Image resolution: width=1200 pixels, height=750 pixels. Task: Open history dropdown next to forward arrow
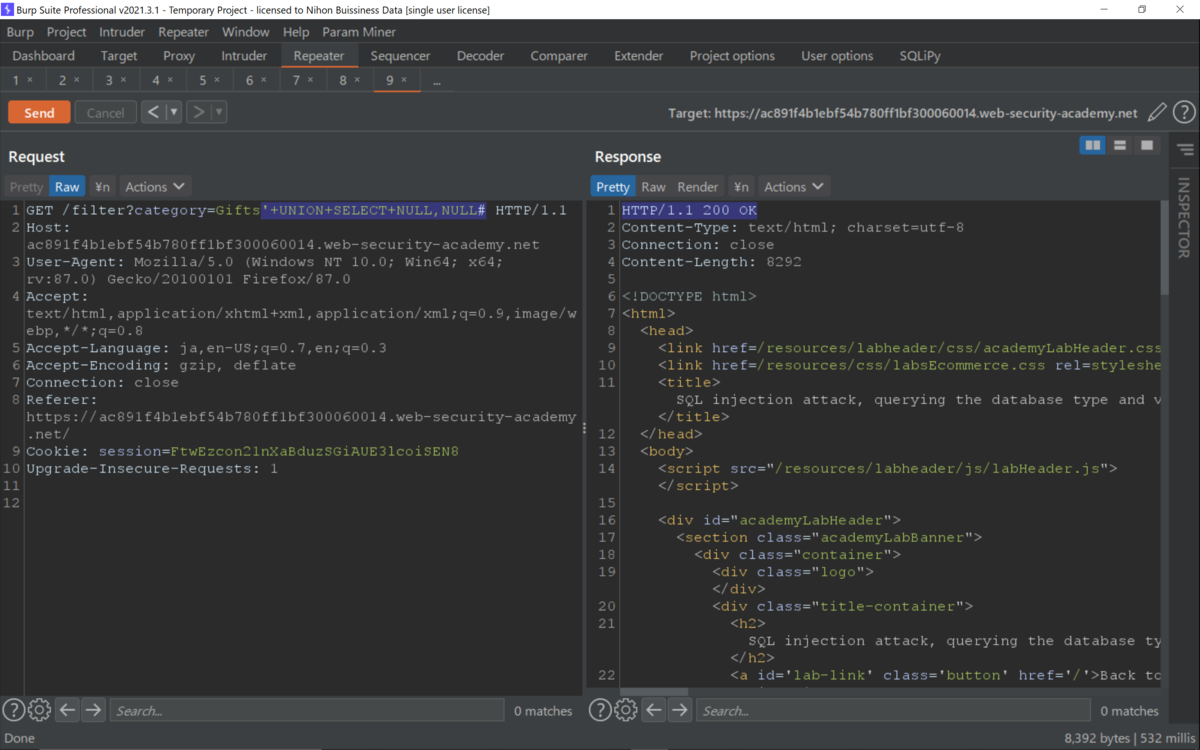[x=219, y=112]
